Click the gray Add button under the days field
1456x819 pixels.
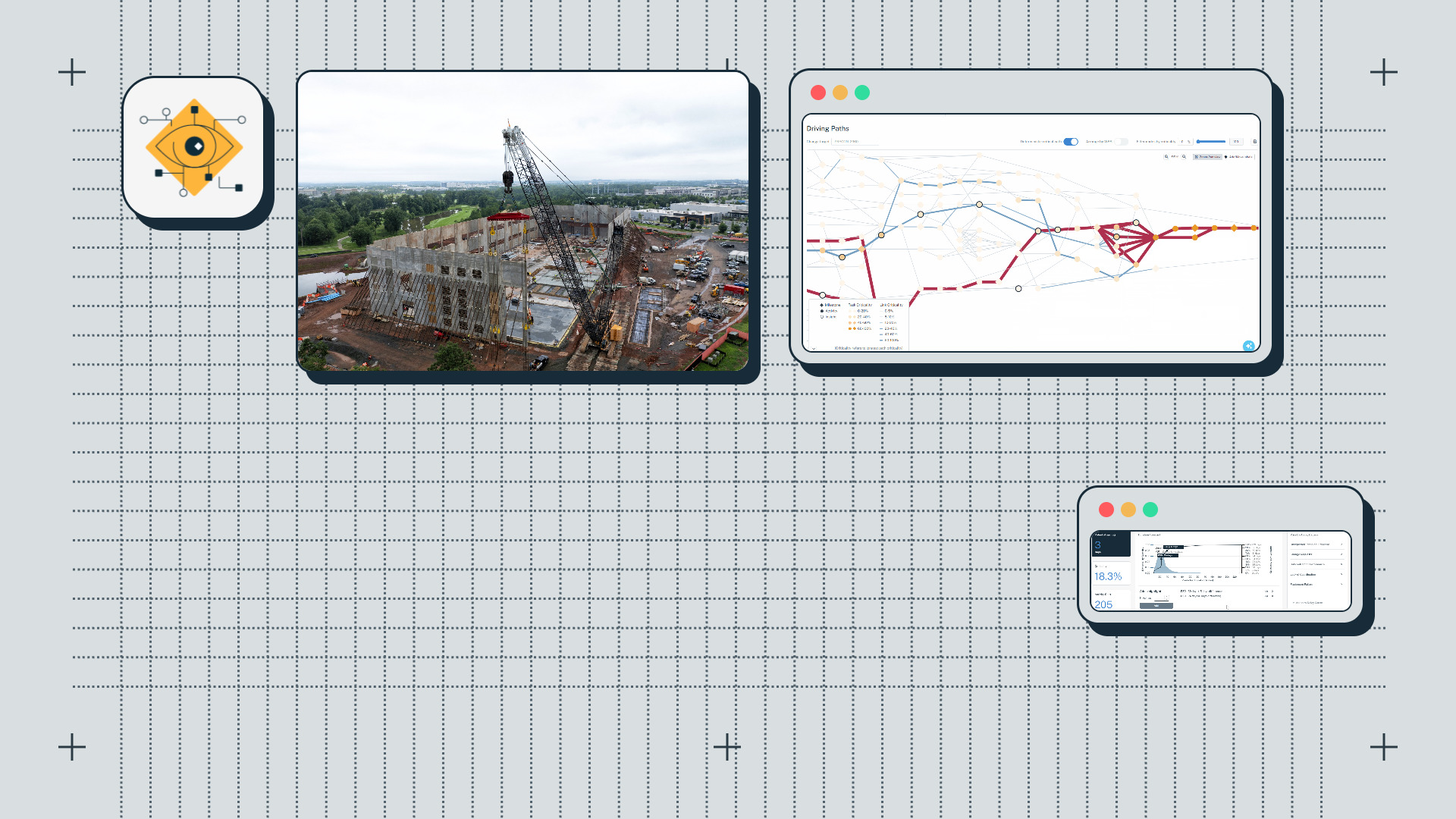1156,606
